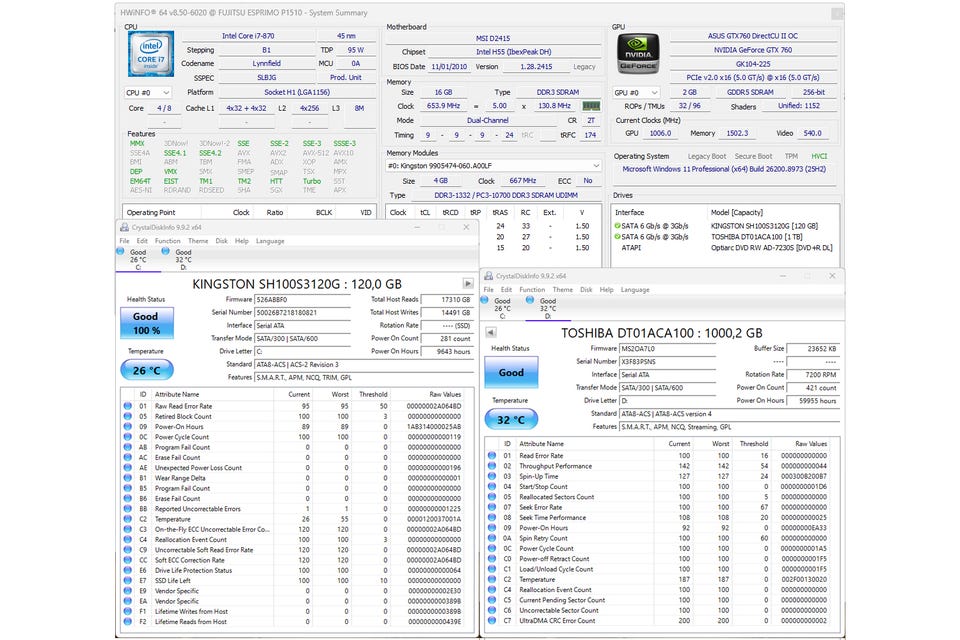Open Theme menu in KINGSTON CrystalDiskInfo window
The image size is (960, 640).
198,241
